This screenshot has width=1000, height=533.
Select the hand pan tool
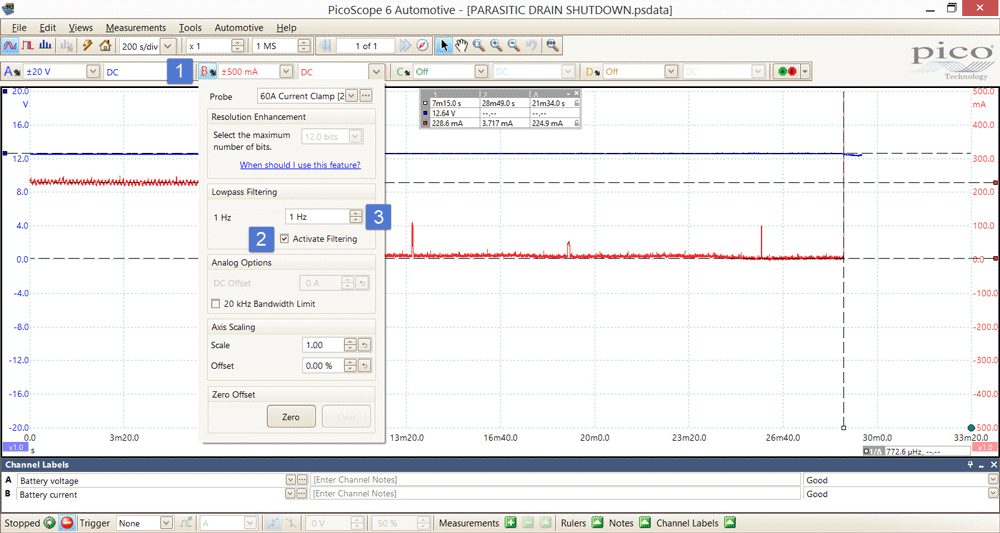click(x=461, y=46)
